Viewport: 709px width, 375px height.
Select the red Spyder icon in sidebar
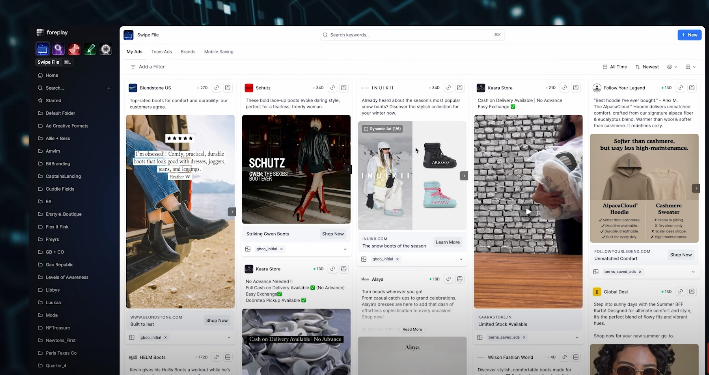coord(74,49)
